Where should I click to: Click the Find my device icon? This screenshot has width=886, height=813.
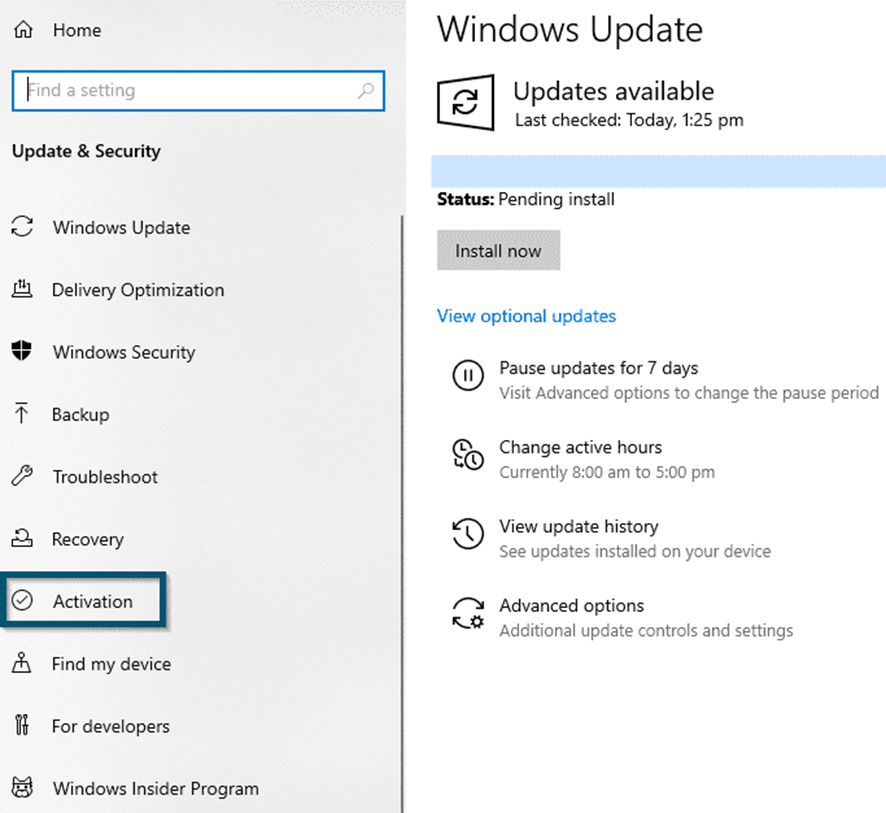click(x=21, y=662)
